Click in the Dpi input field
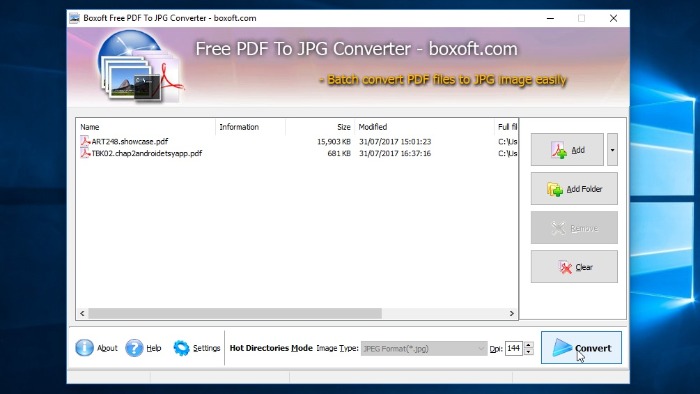This screenshot has height=394, width=700. [514, 348]
